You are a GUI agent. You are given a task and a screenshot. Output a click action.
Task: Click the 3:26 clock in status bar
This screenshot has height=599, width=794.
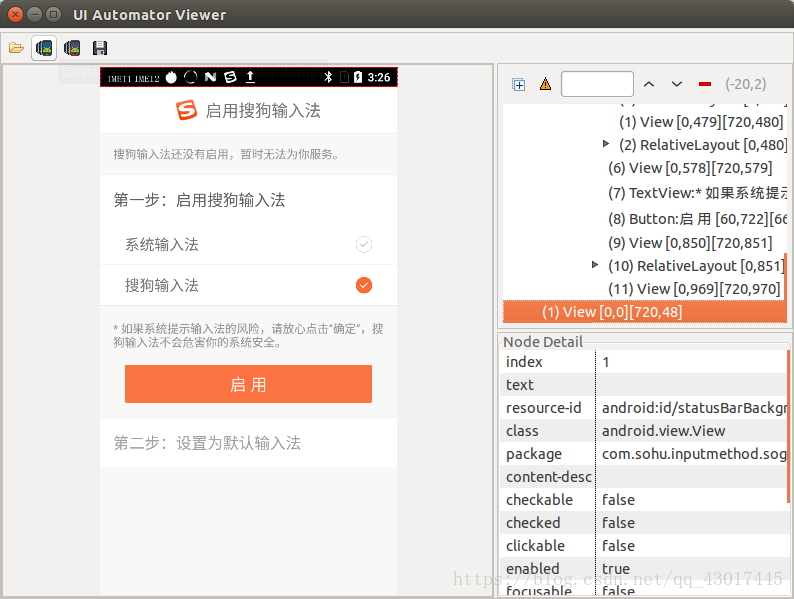(x=379, y=77)
